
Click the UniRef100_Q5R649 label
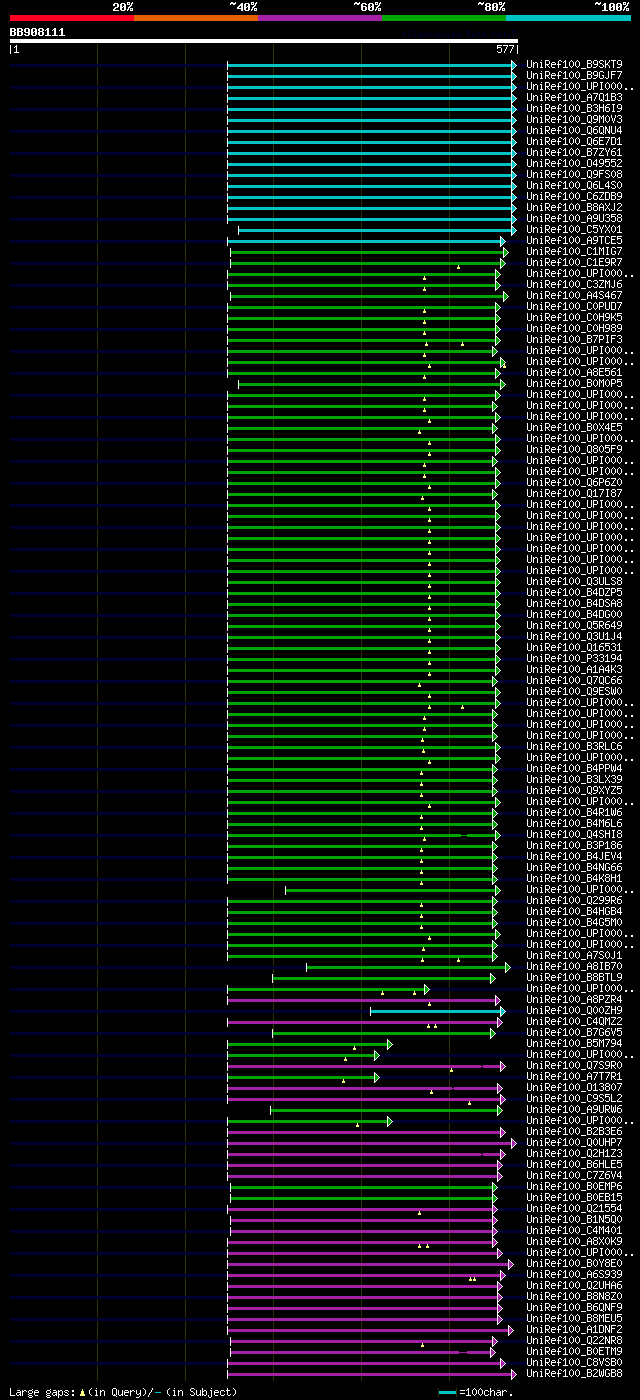click(x=574, y=625)
